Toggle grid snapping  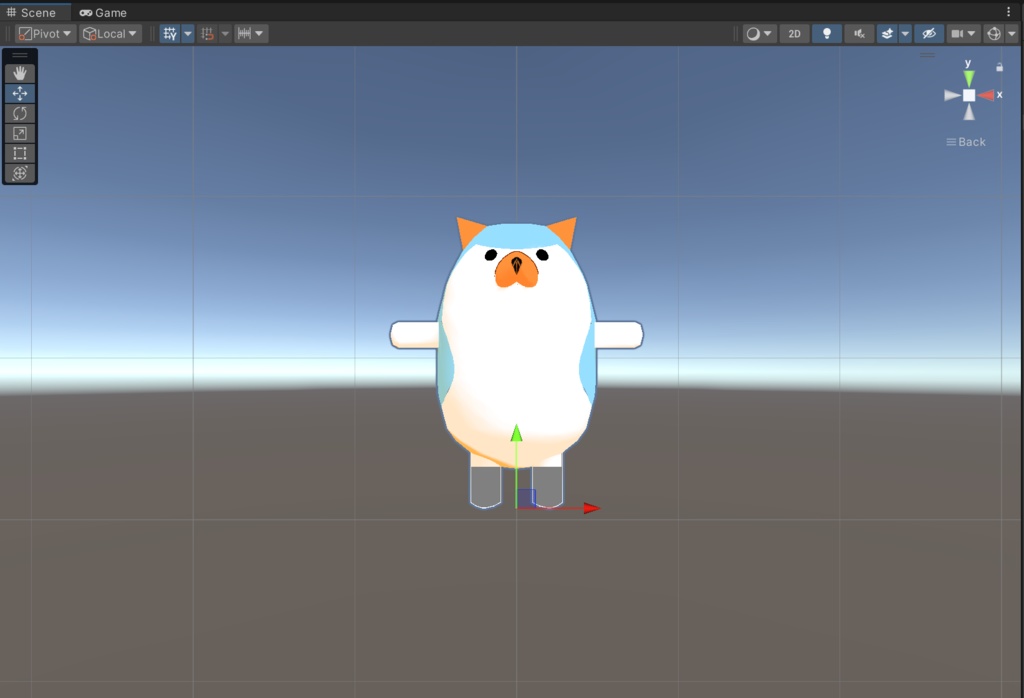click(x=207, y=33)
